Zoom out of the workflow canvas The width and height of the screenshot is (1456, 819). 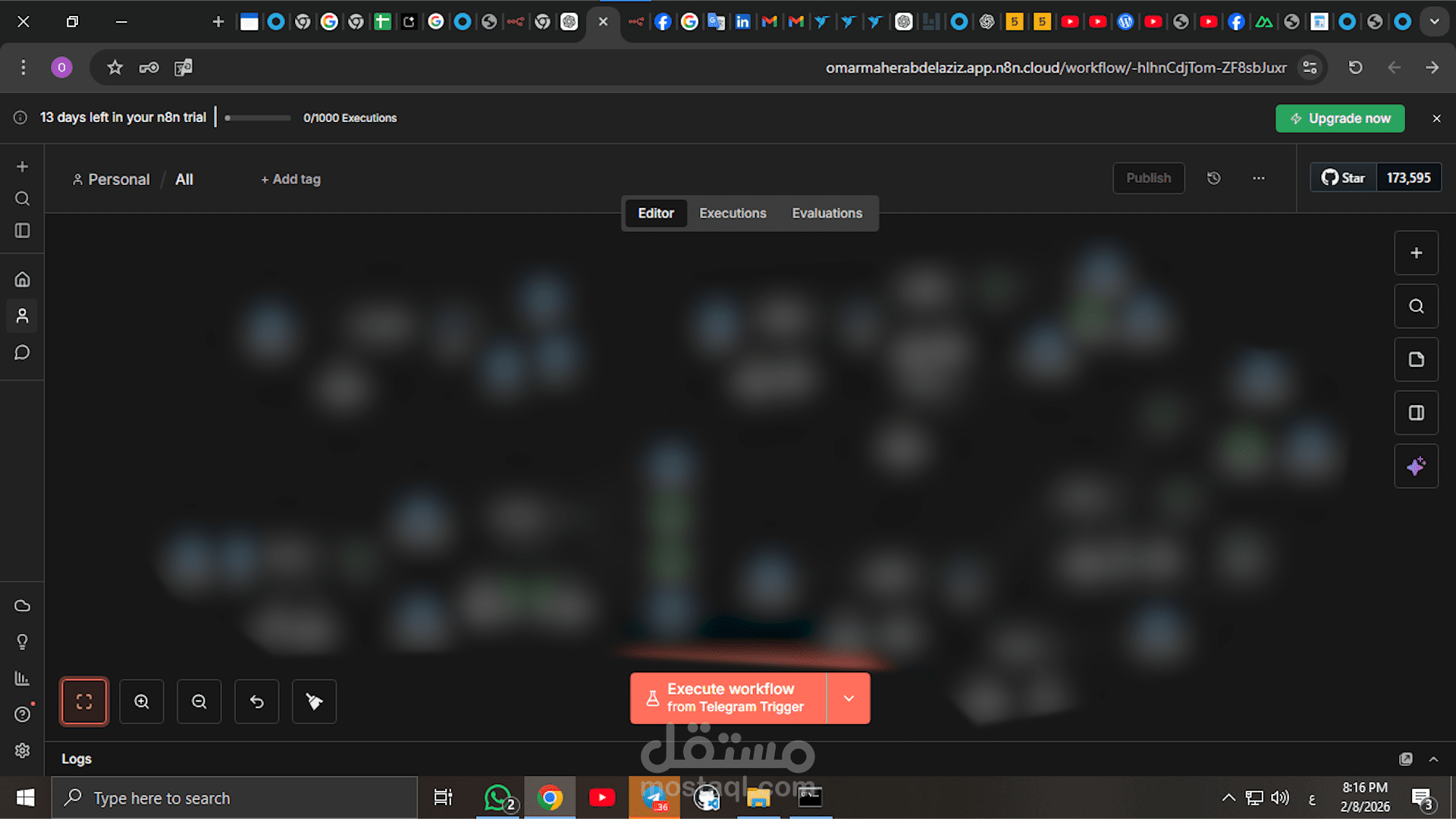point(199,701)
